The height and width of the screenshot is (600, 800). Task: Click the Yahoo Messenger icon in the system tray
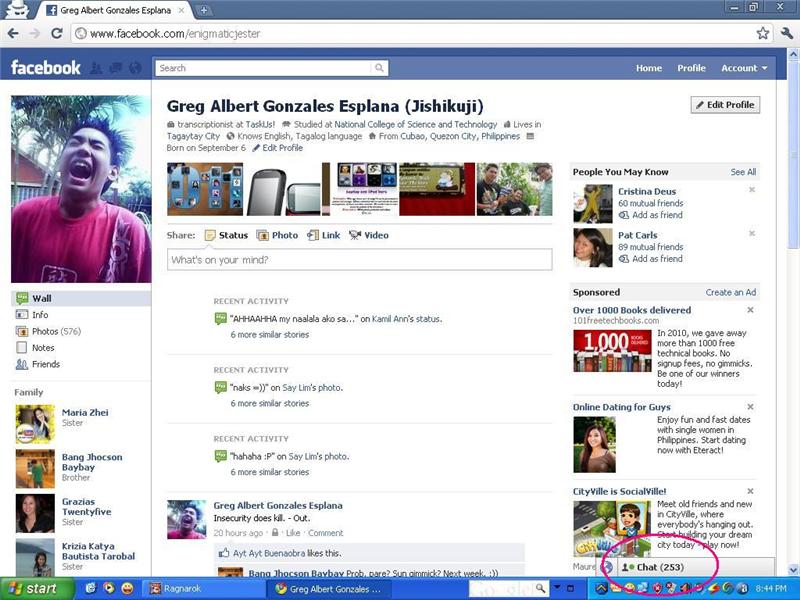(x=629, y=588)
